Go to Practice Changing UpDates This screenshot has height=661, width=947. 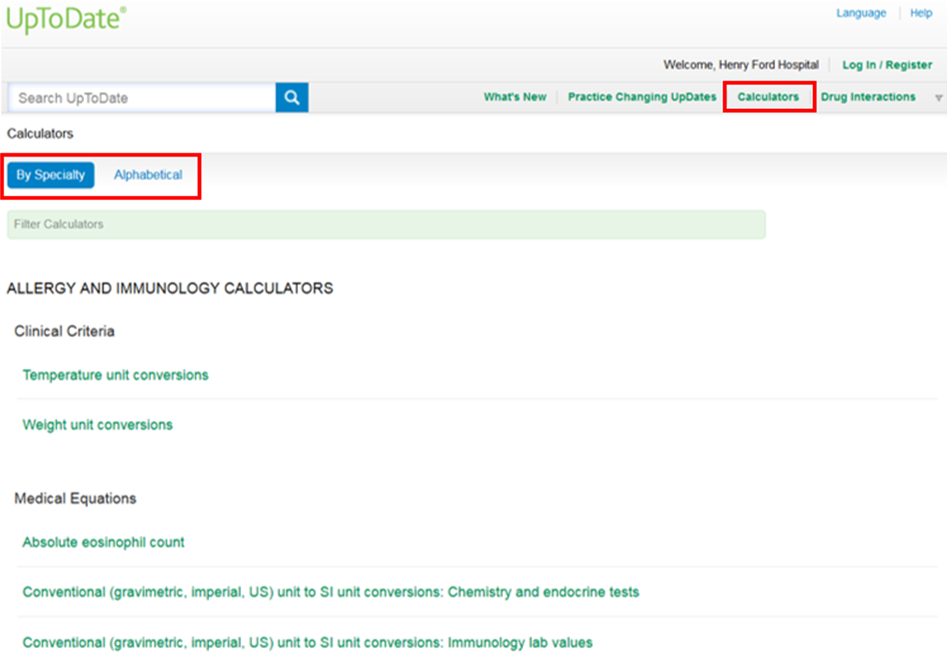tap(642, 97)
